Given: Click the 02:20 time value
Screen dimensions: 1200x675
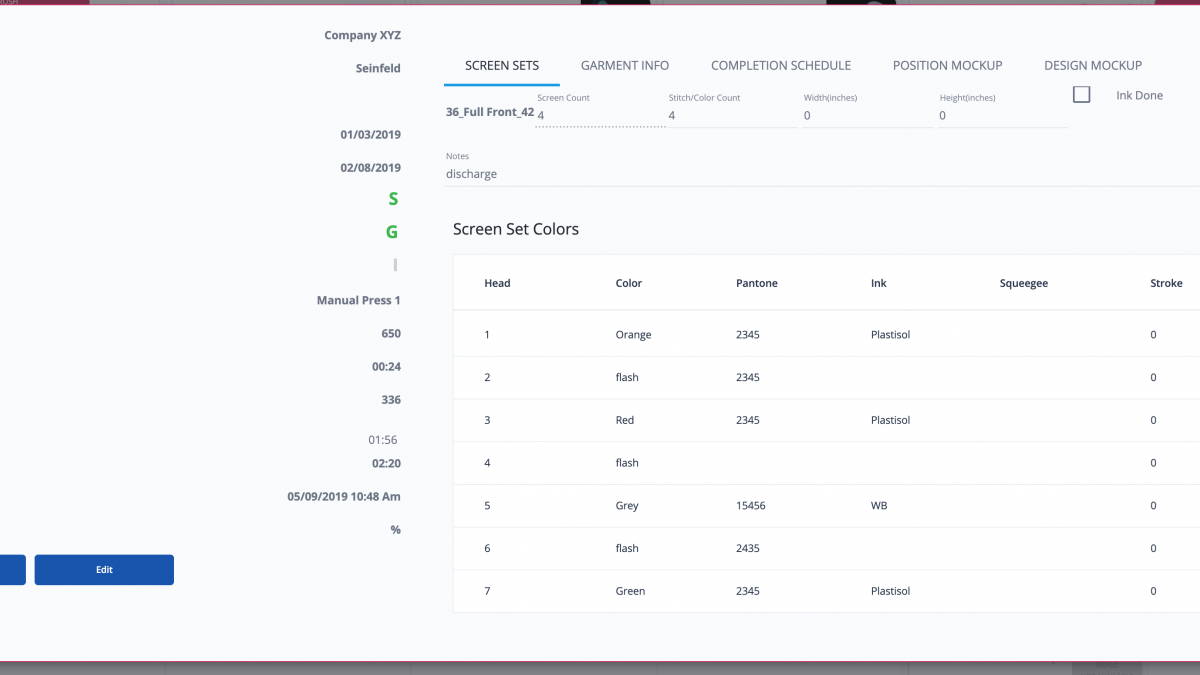Looking at the screenshot, I should [x=386, y=464].
